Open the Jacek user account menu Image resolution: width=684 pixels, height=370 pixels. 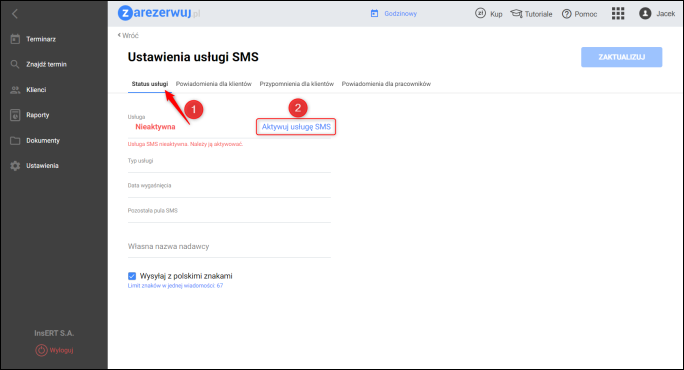(x=657, y=14)
